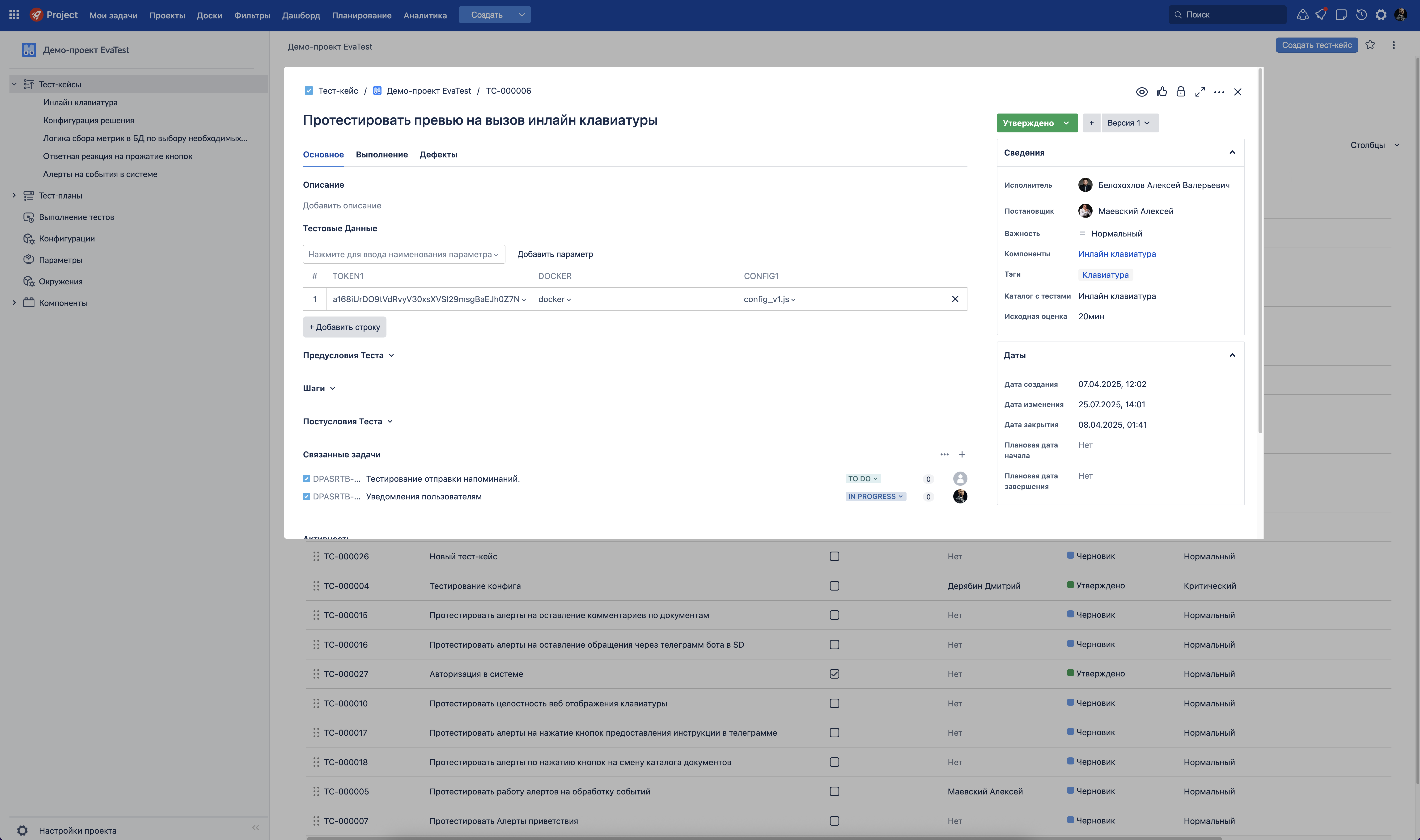This screenshot has width=1420, height=840.
Task: Open Конфигурации in sidebar
Action: click(66, 238)
